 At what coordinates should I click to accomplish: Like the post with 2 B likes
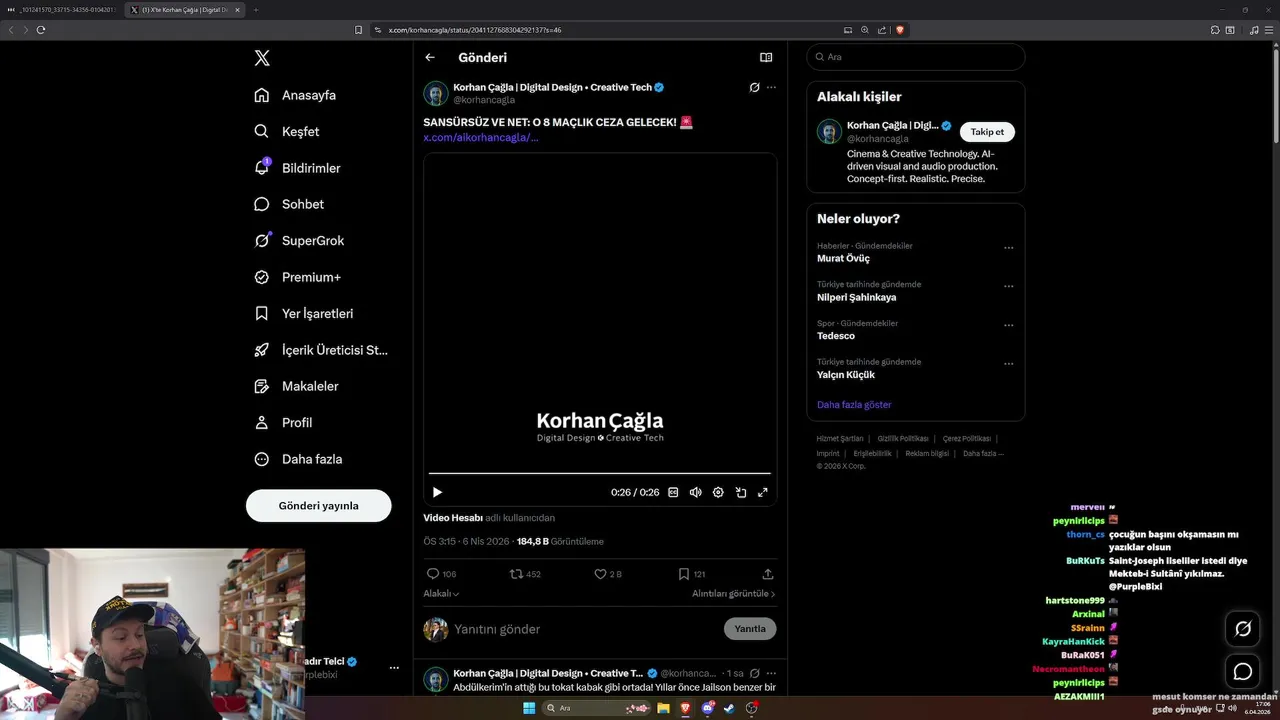(608, 574)
